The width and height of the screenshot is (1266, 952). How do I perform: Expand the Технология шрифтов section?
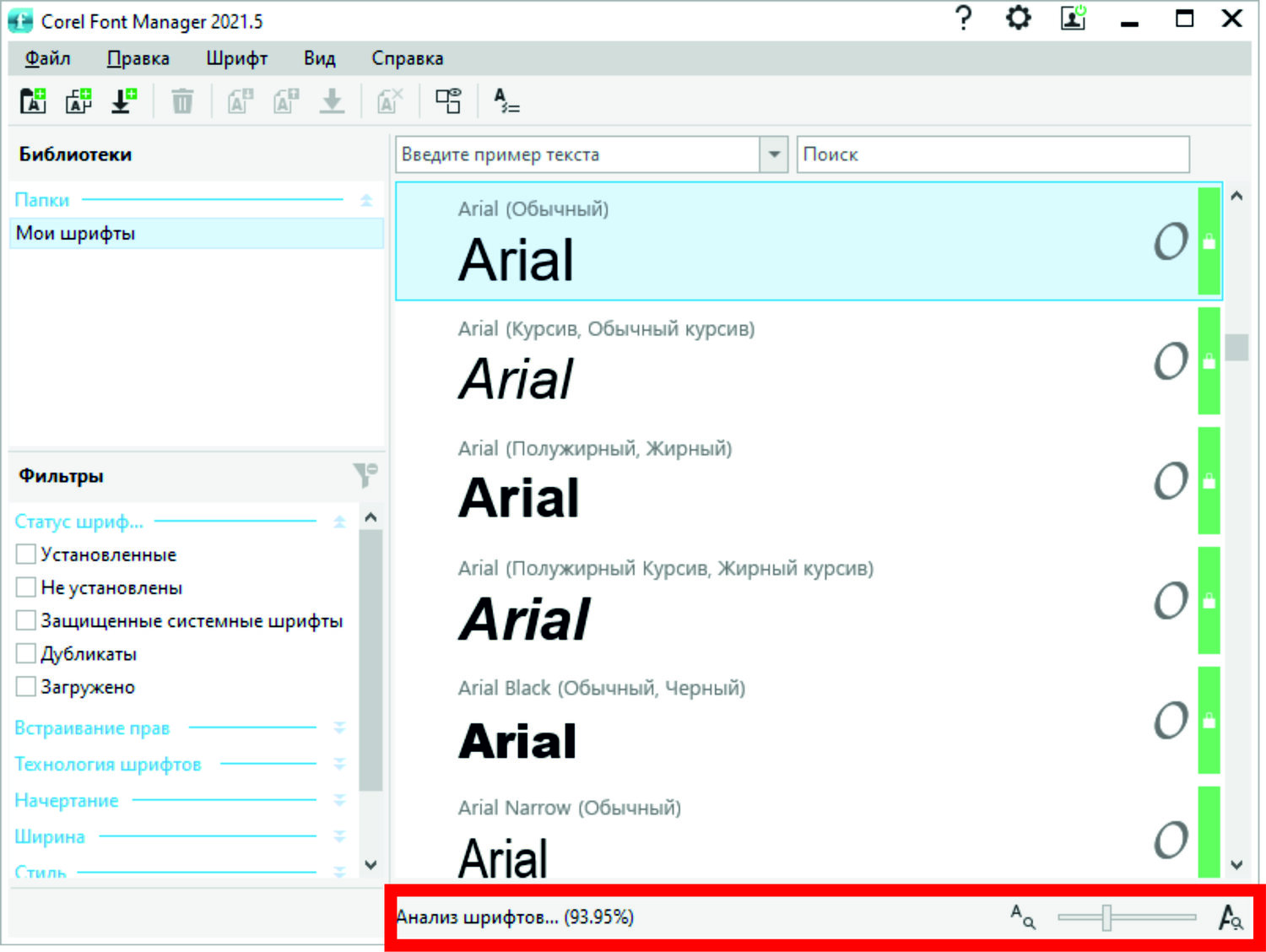pos(339,764)
